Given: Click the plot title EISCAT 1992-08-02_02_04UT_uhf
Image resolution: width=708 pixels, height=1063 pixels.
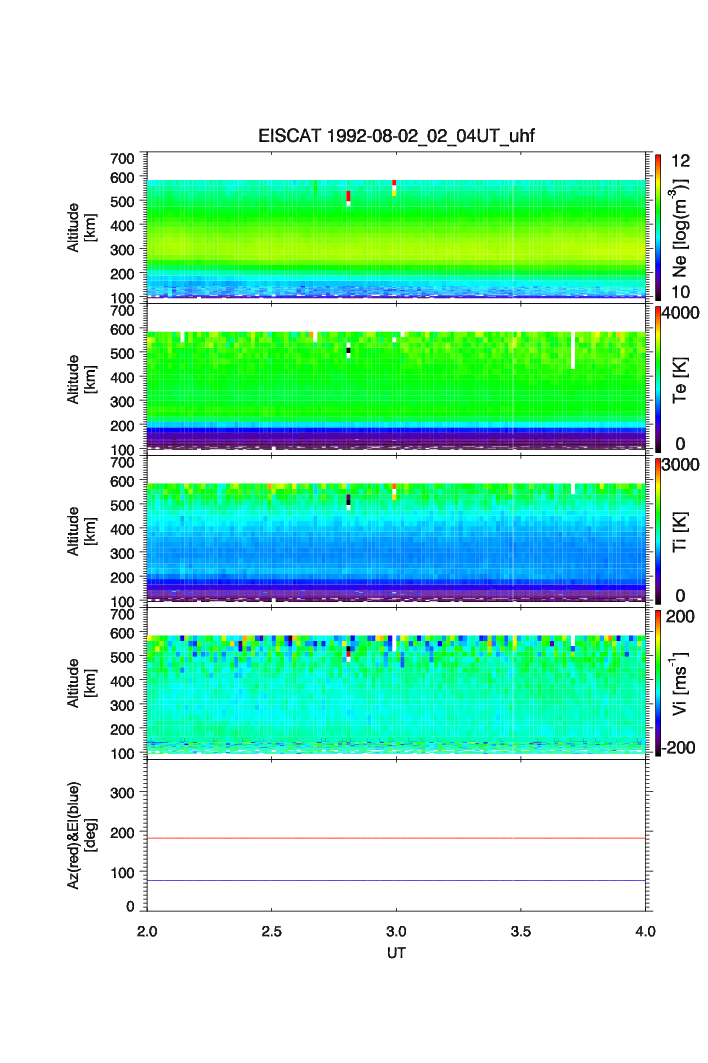Looking at the screenshot, I should (396, 136).
